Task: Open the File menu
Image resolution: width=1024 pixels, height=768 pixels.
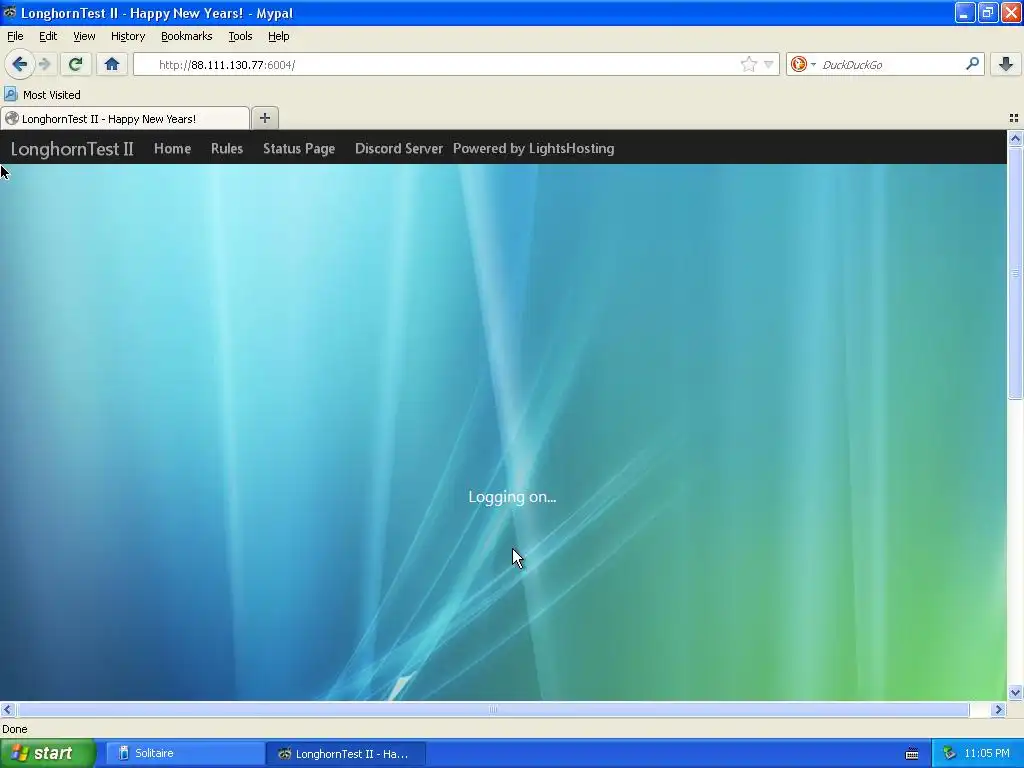Action: click(15, 36)
